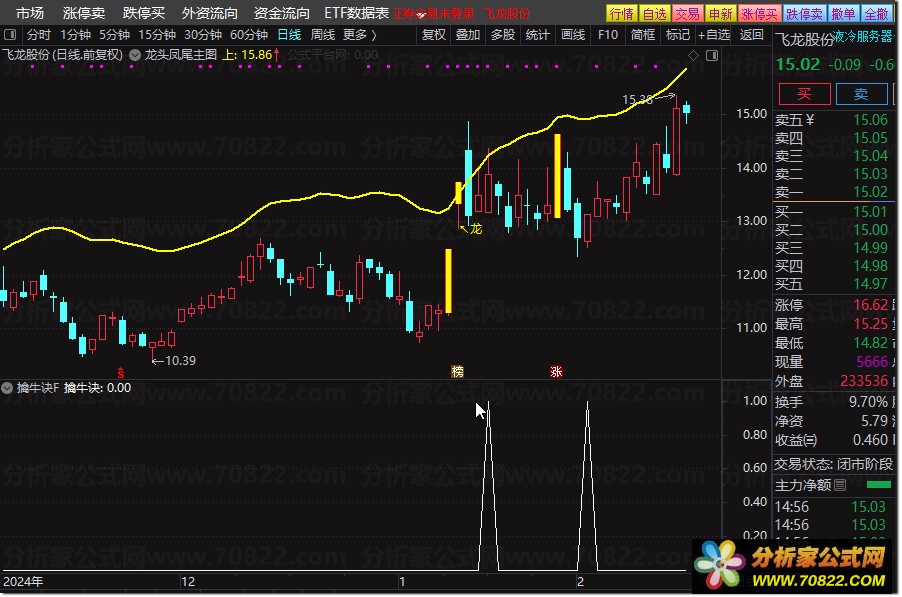This screenshot has width=902, height=597.
Task: Click the blue 卖 sell button
Action: click(861, 94)
